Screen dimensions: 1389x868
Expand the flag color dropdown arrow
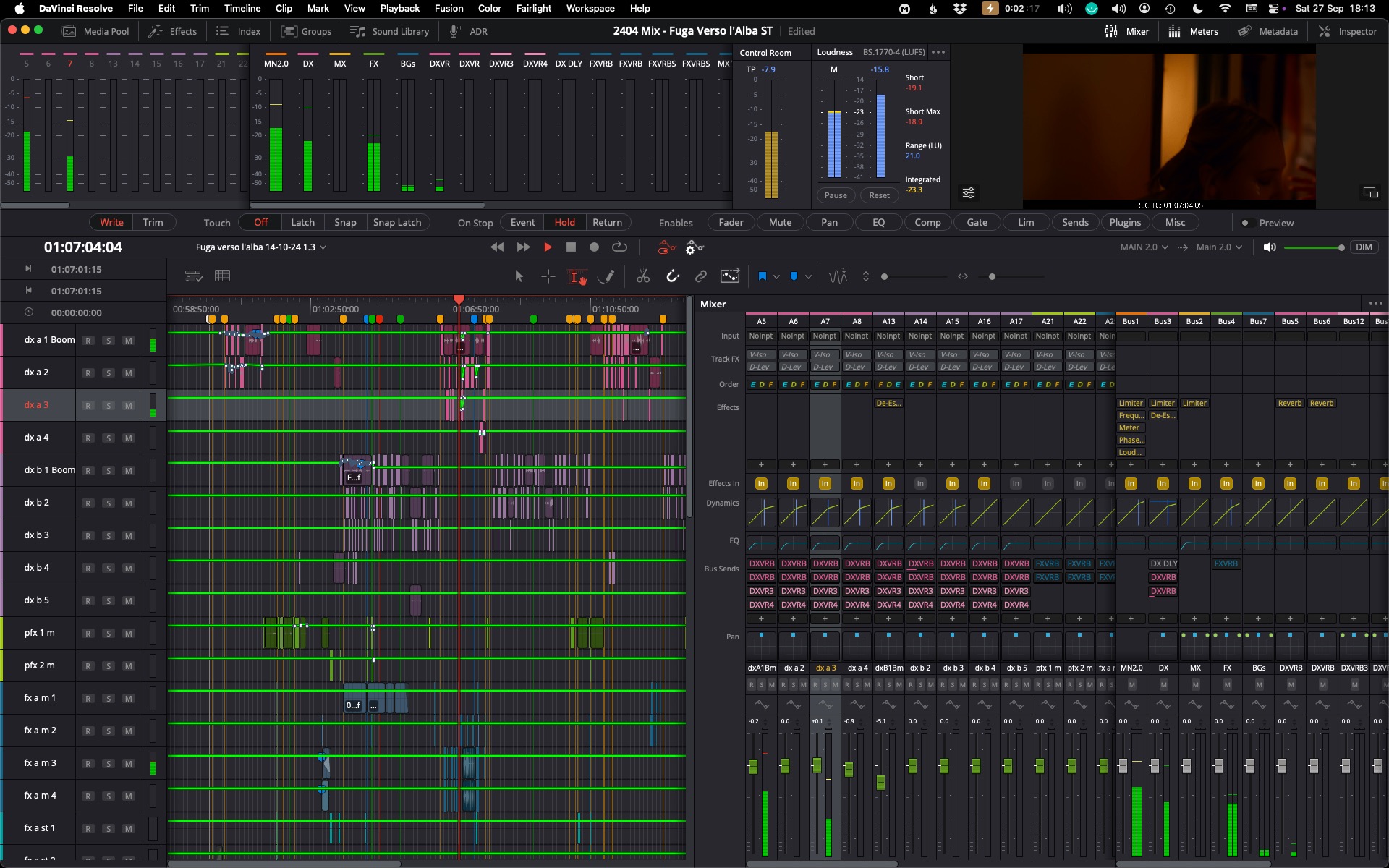pos(776,277)
